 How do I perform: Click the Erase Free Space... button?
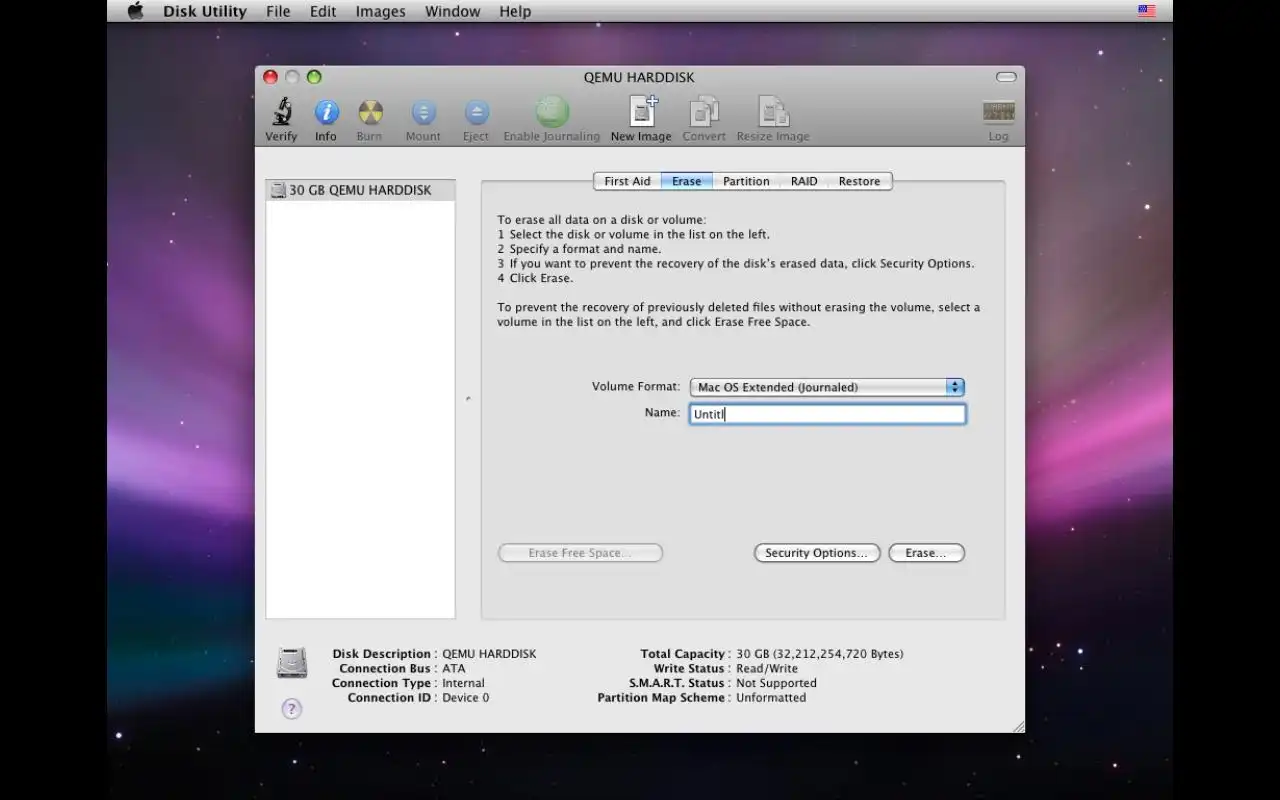(x=580, y=553)
